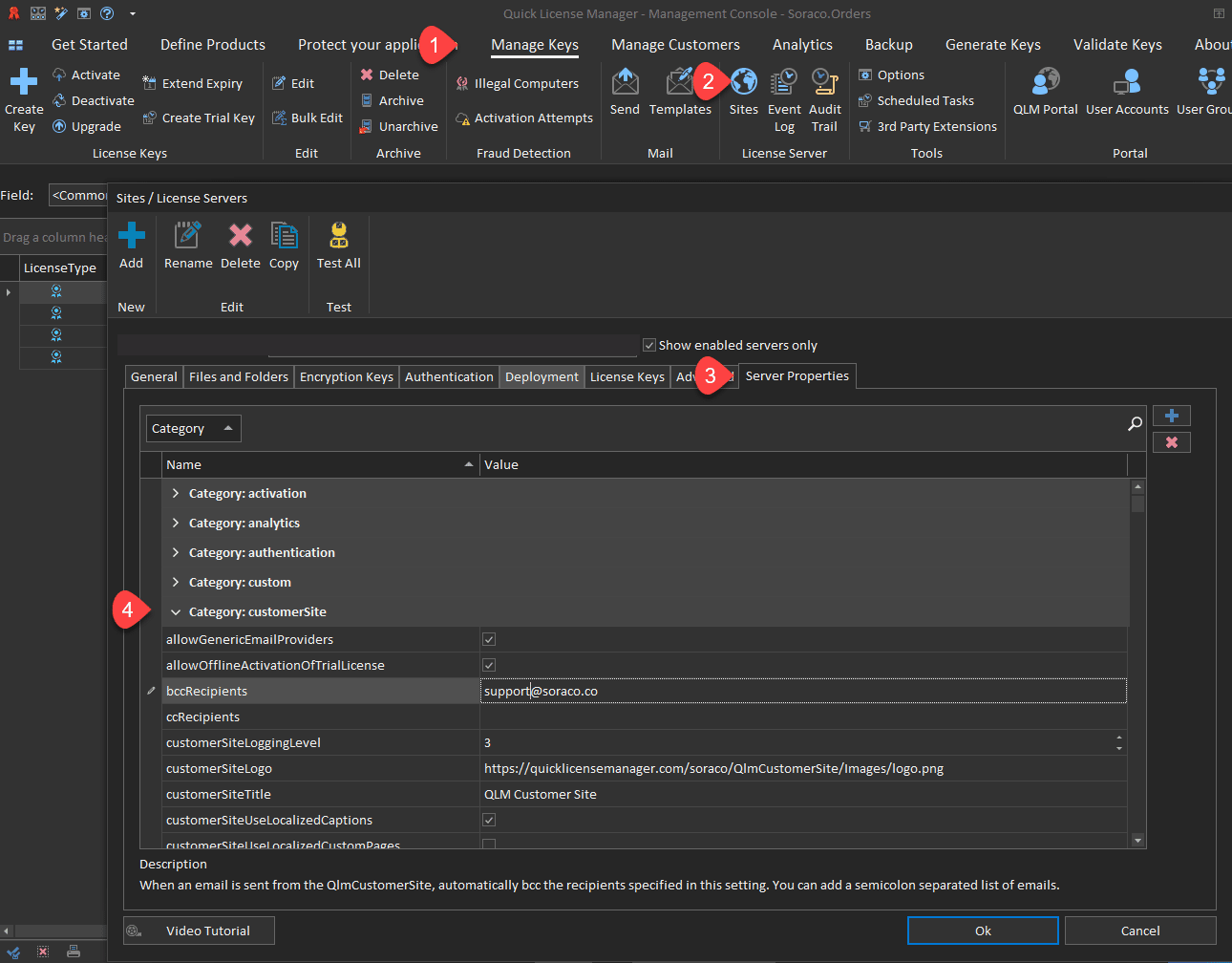
Task: Uncheck allowGenericEmailProviders checkbox
Action: pos(489,639)
